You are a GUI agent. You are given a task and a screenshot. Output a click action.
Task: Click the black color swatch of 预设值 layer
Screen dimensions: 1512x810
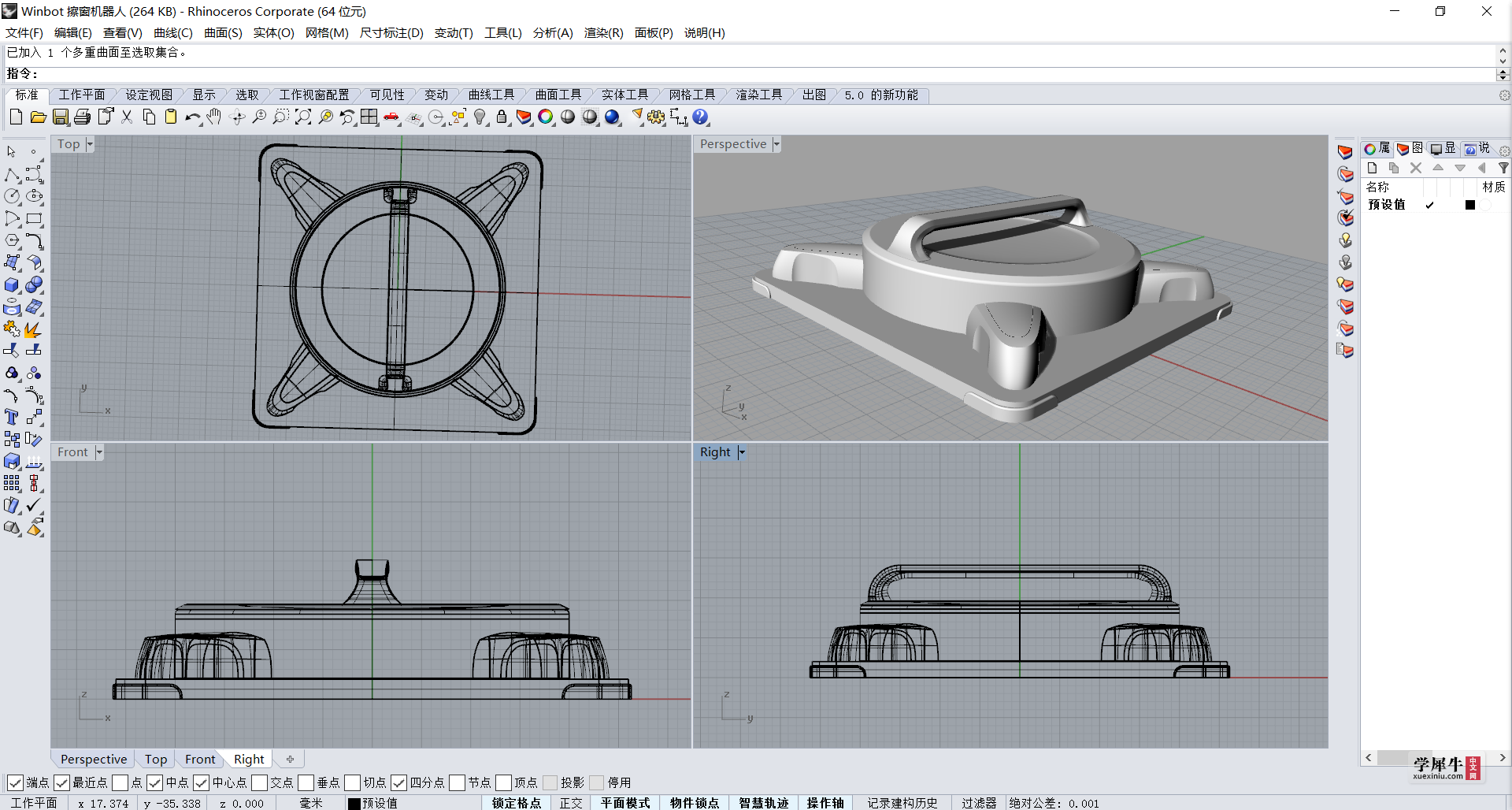1470,205
